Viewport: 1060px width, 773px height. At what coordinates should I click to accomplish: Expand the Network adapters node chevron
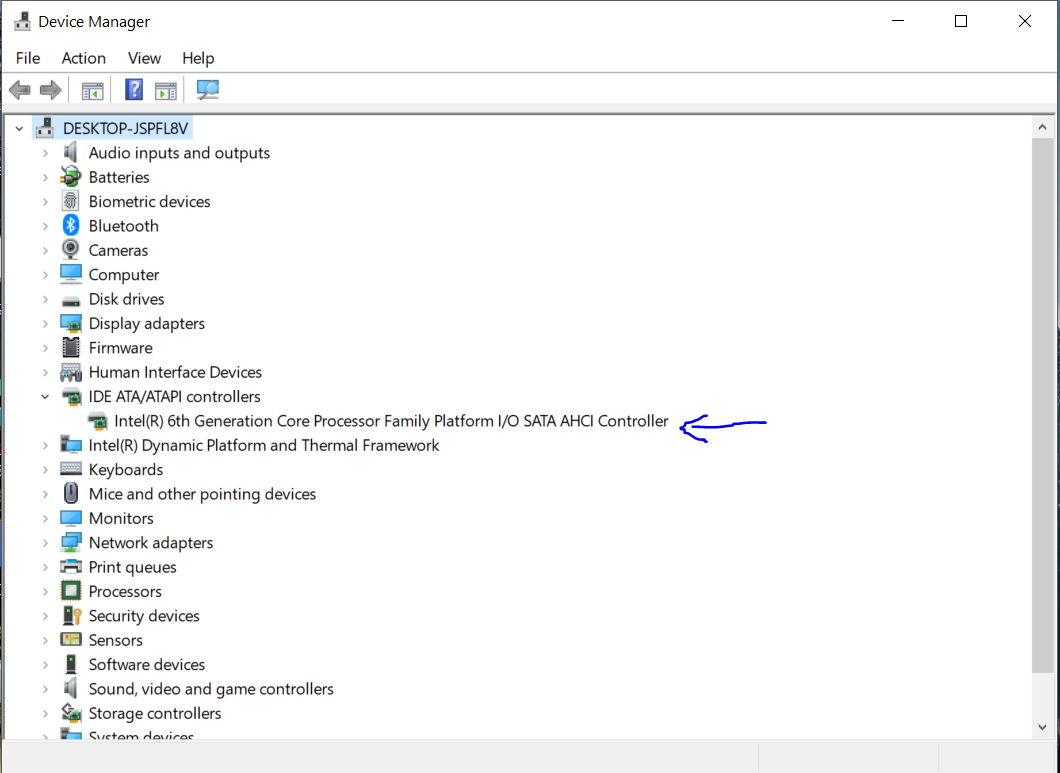pyautogui.click(x=45, y=543)
